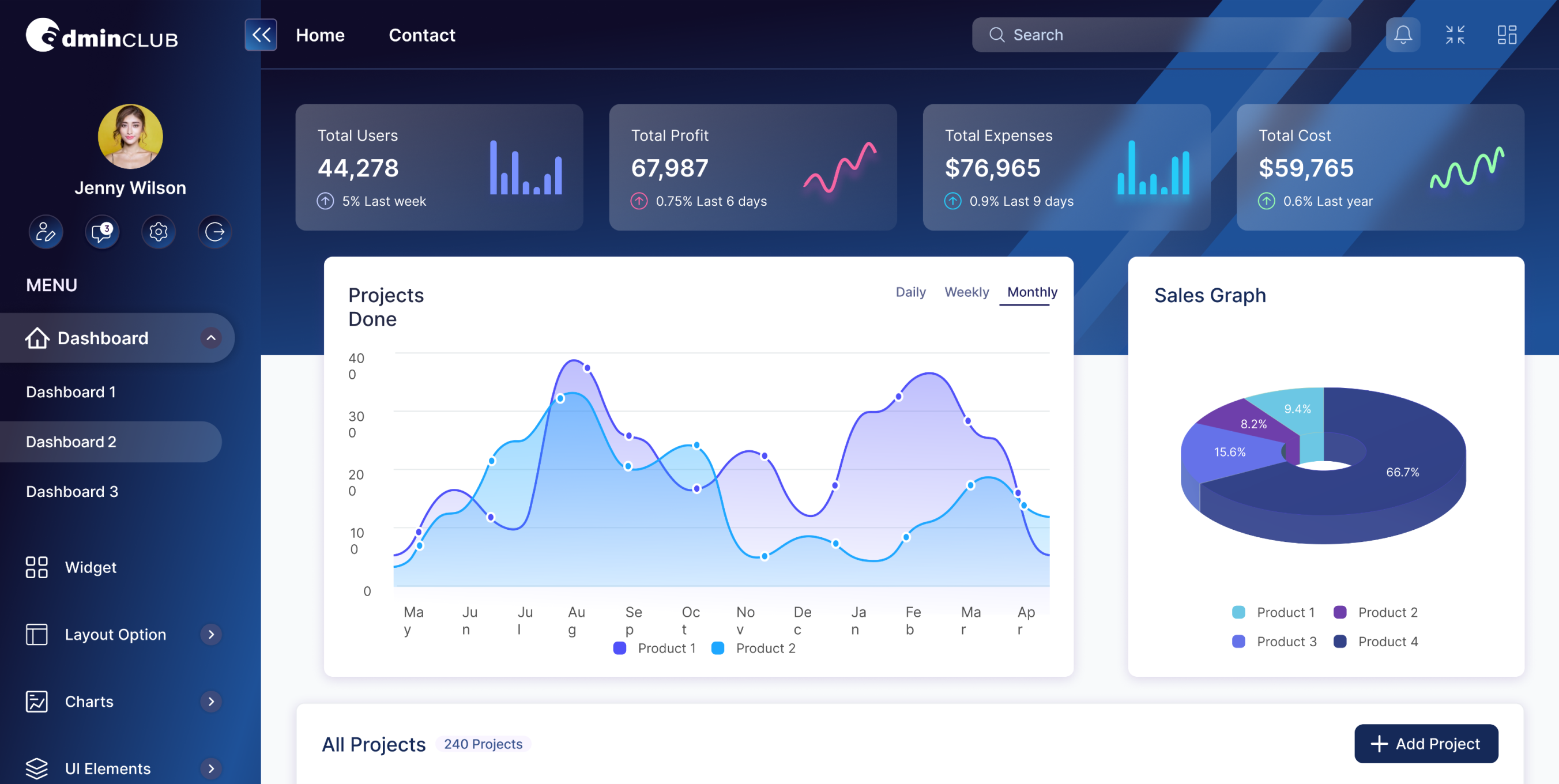
Task: Toggle Product 4 legend in Sales Graph
Action: click(1376, 641)
